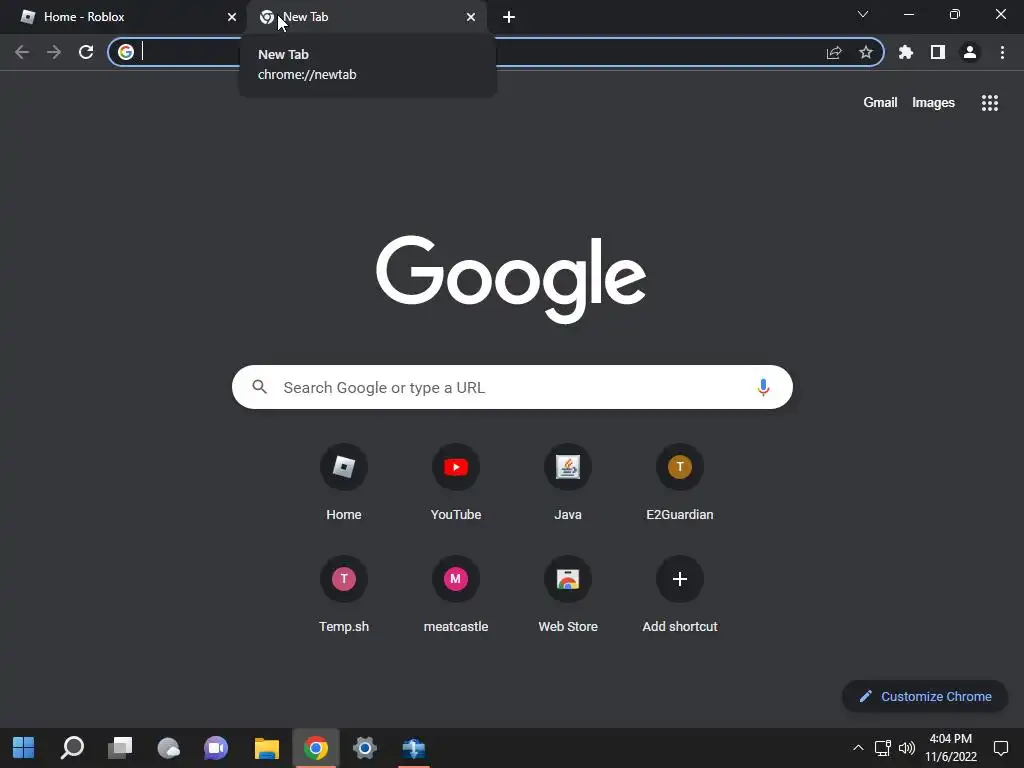Viewport: 1024px width, 768px height.
Task: Open the Java shortcut
Action: tap(568, 483)
